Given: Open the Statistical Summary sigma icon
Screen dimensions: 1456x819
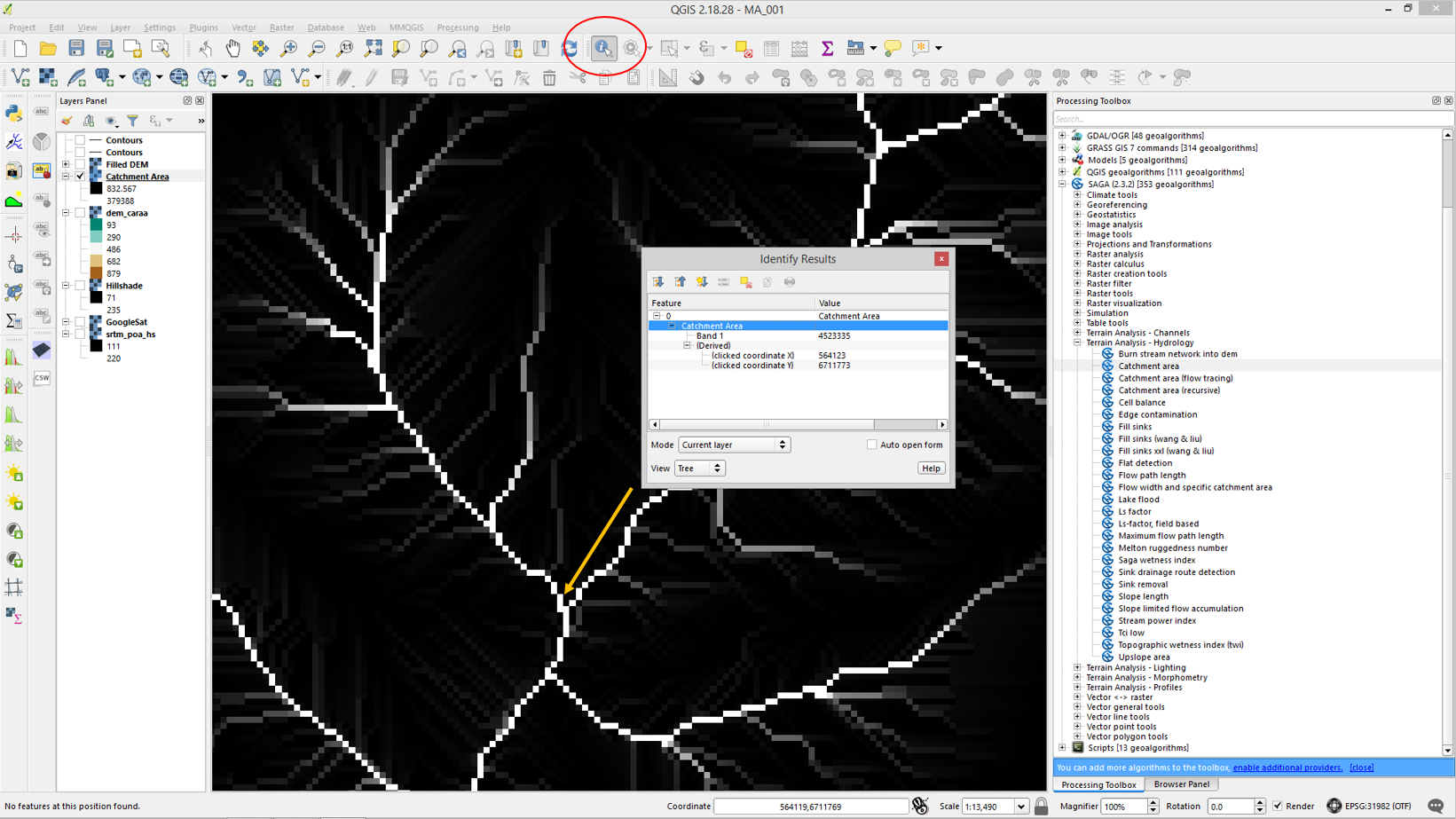Looking at the screenshot, I should (827, 49).
